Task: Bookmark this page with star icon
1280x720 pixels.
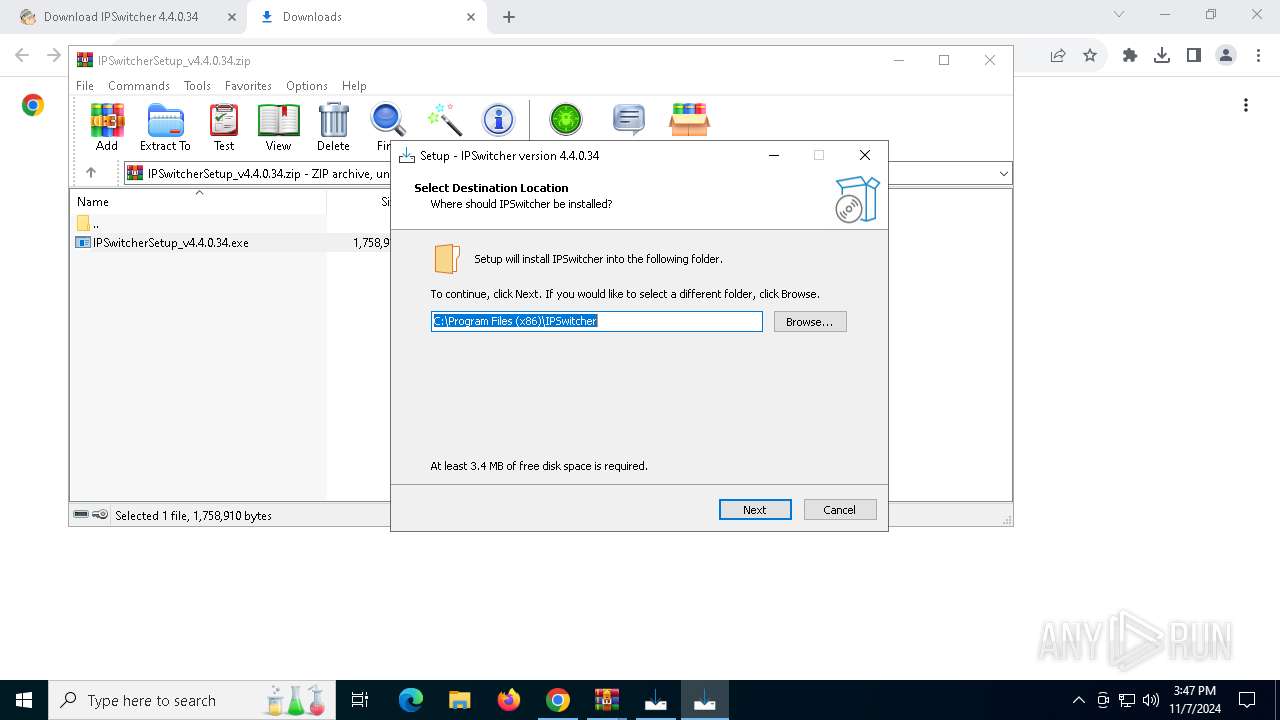Action: [x=1090, y=56]
